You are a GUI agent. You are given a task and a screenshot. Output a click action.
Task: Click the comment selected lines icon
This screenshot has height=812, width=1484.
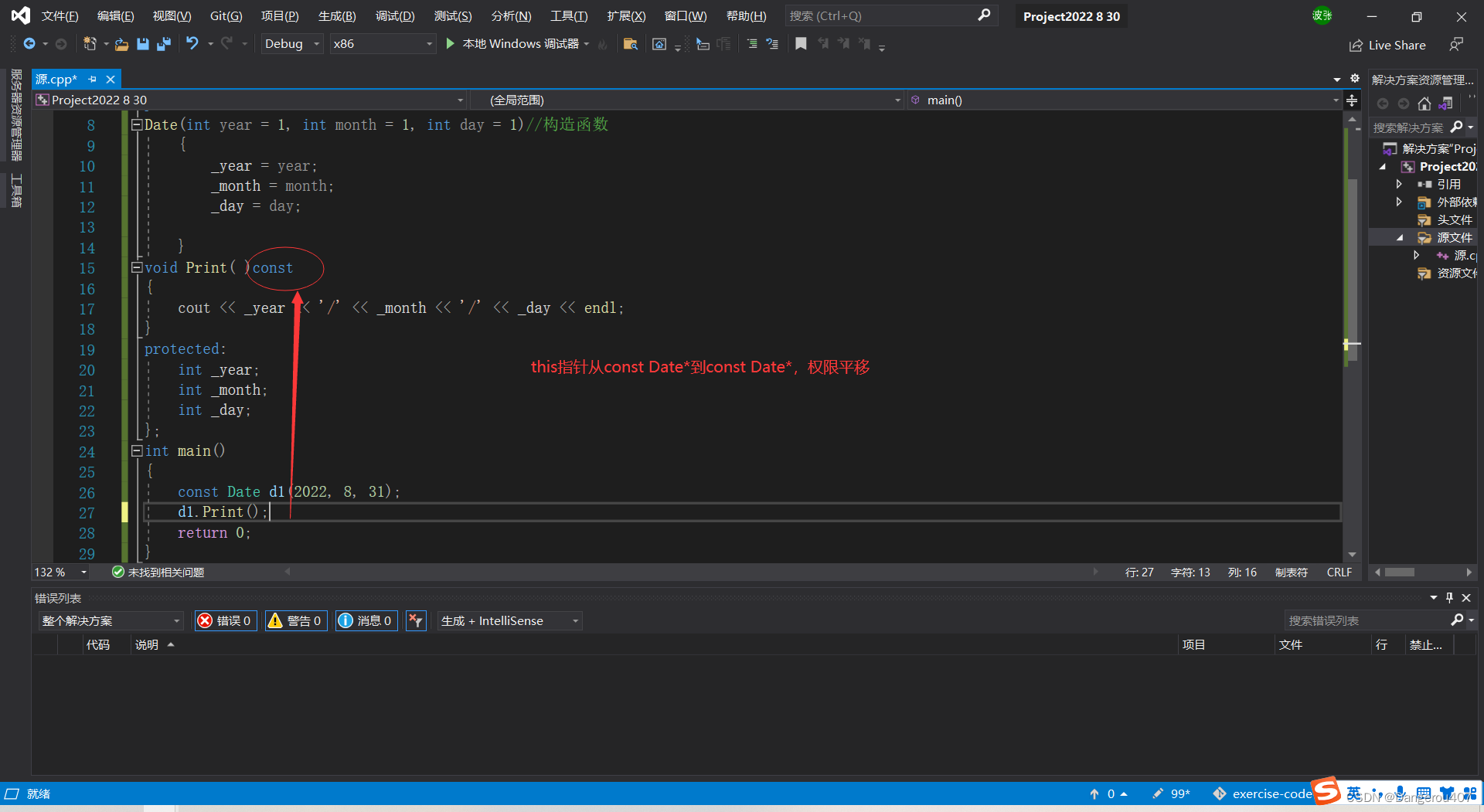752,44
